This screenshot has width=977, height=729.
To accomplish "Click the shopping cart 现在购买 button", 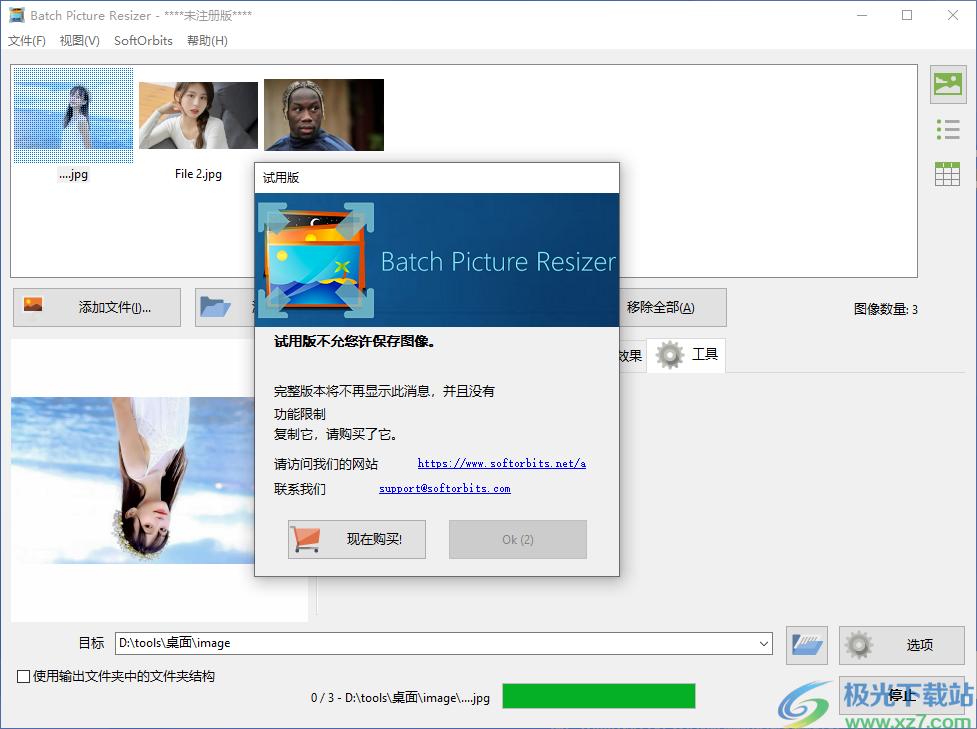I will tap(357, 539).
